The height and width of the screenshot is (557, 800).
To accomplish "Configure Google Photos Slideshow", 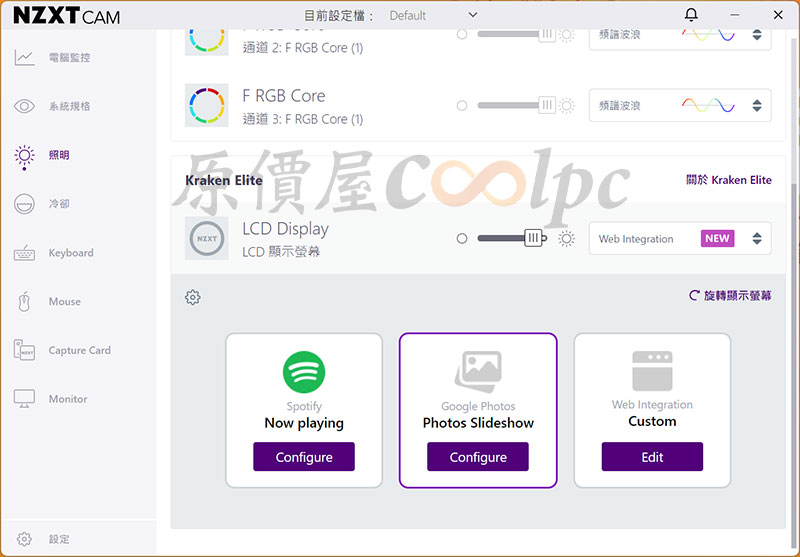I will point(478,457).
